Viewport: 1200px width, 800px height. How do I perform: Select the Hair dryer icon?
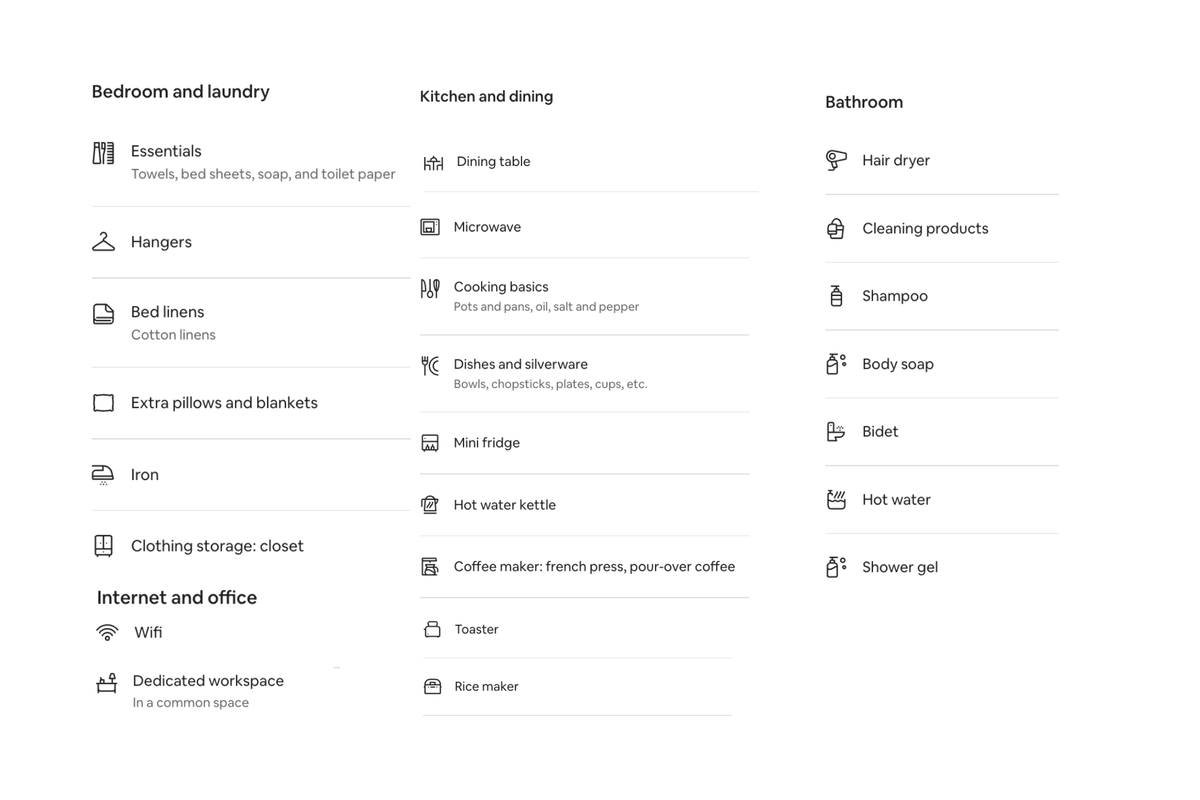click(x=836, y=160)
